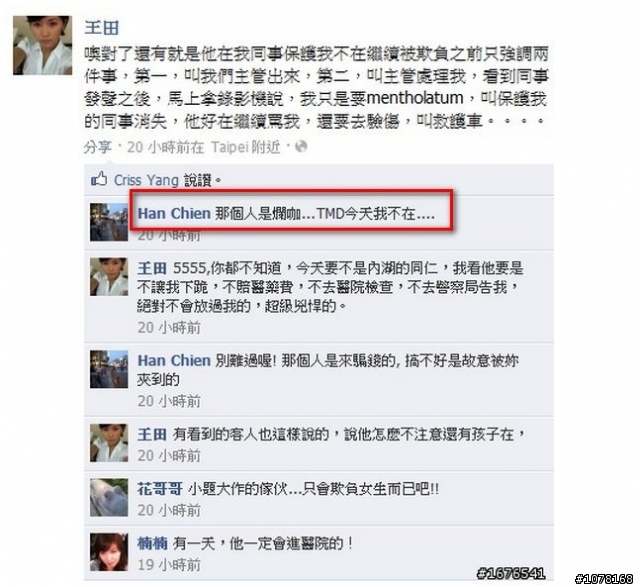Click the thumbs-up like icon
The width and height of the screenshot is (640, 587).
(99, 179)
